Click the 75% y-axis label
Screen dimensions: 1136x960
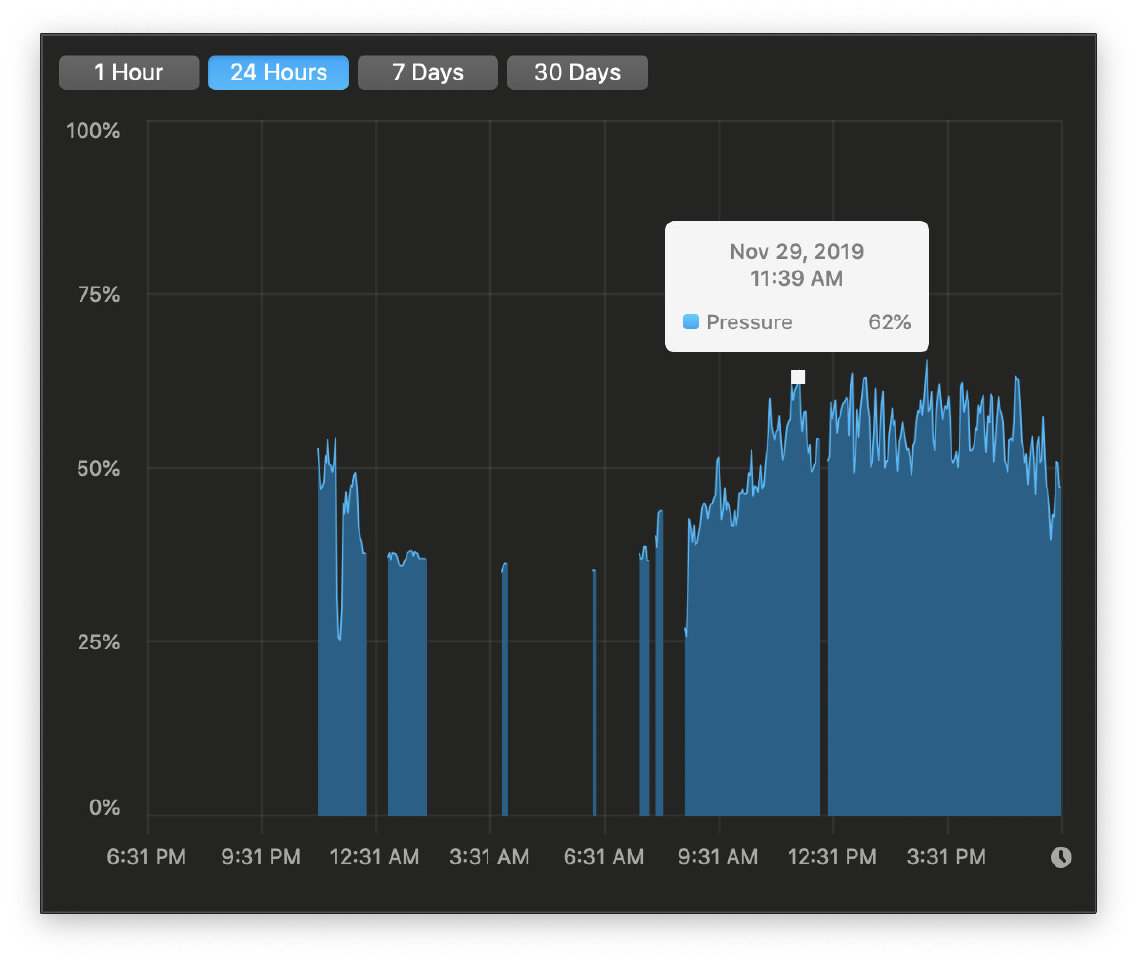[97, 295]
